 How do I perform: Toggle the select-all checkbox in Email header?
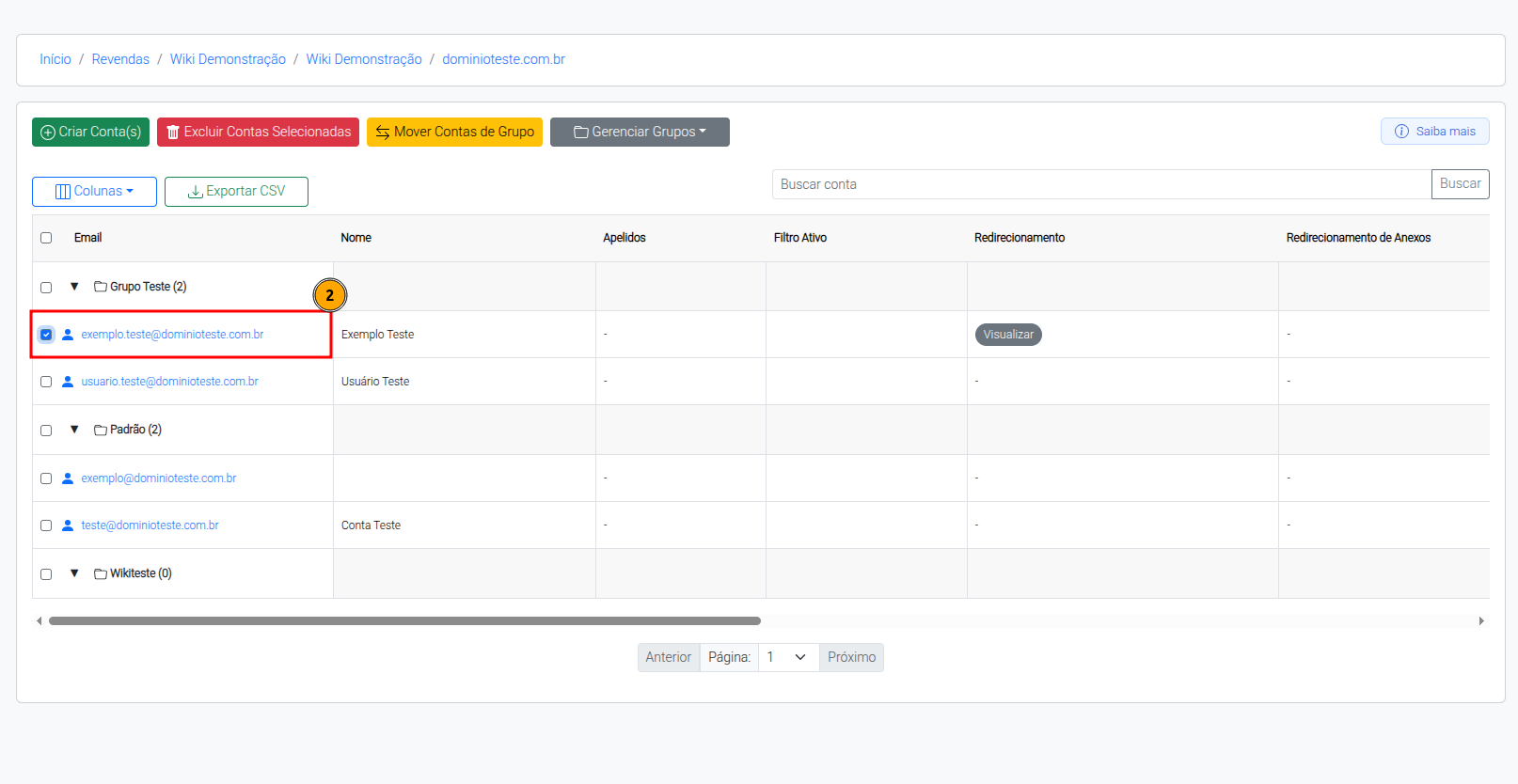[46, 238]
